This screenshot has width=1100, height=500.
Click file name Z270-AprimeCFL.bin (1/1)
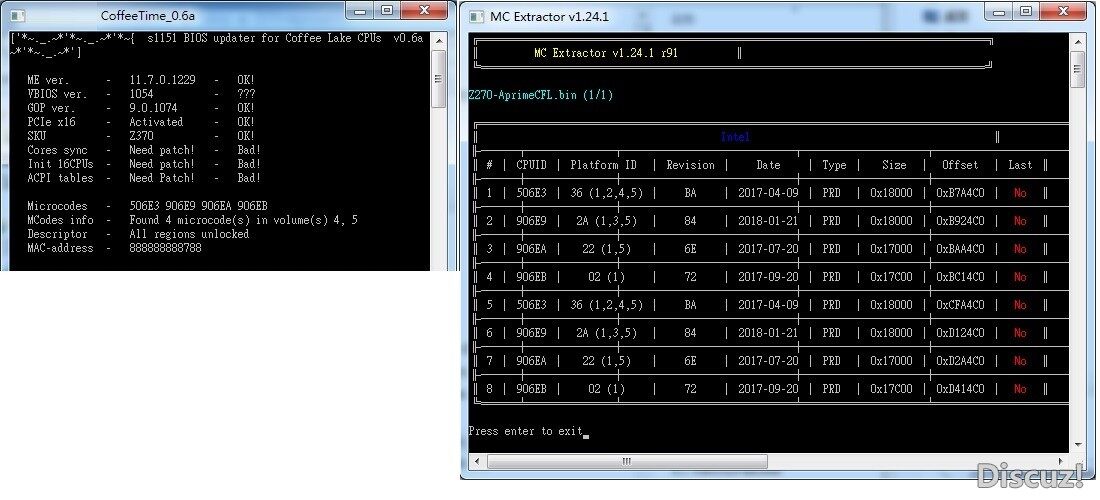click(x=541, y=95)
